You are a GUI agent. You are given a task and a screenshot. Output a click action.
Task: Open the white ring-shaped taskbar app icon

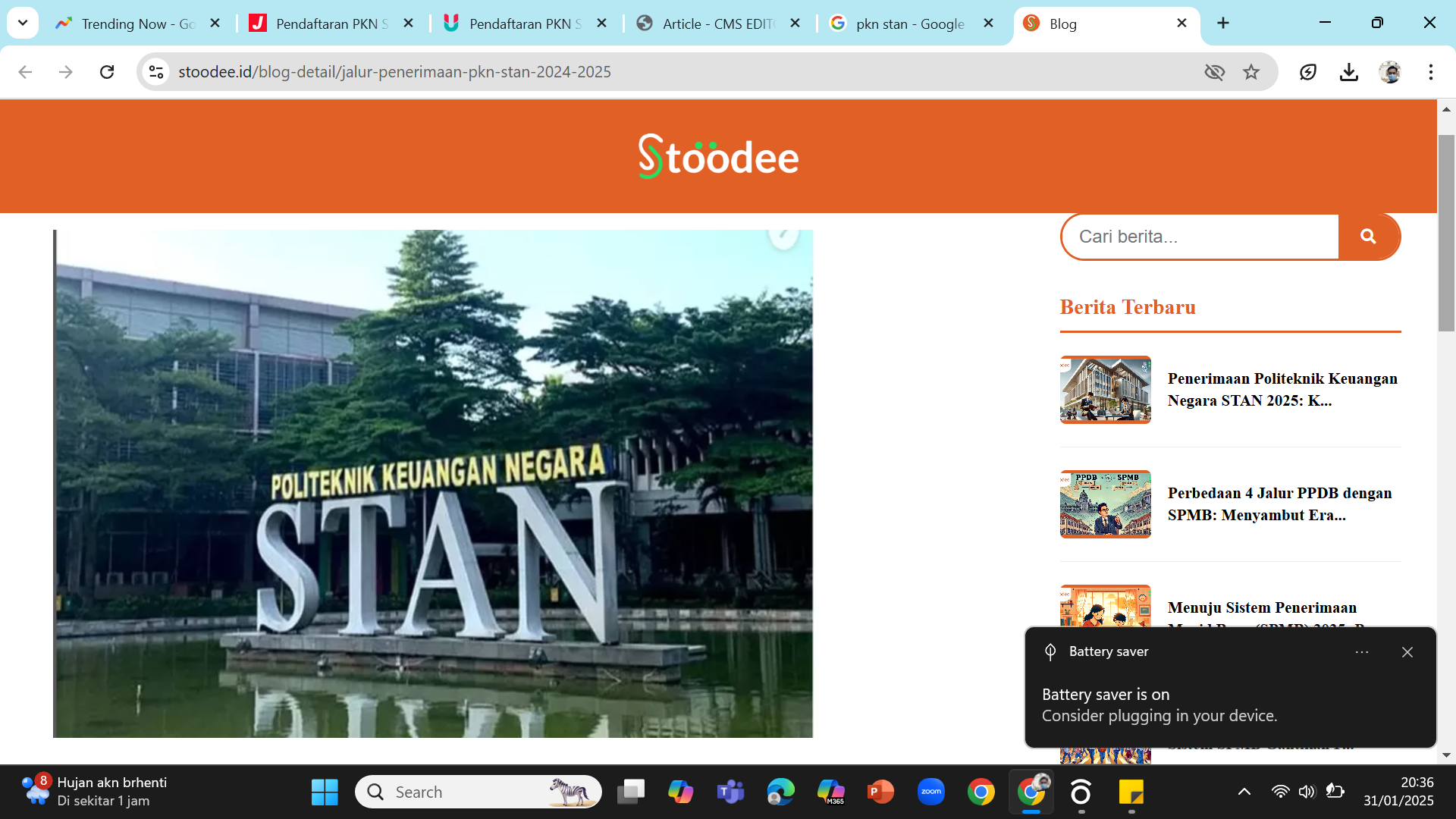pos(1081,792)
